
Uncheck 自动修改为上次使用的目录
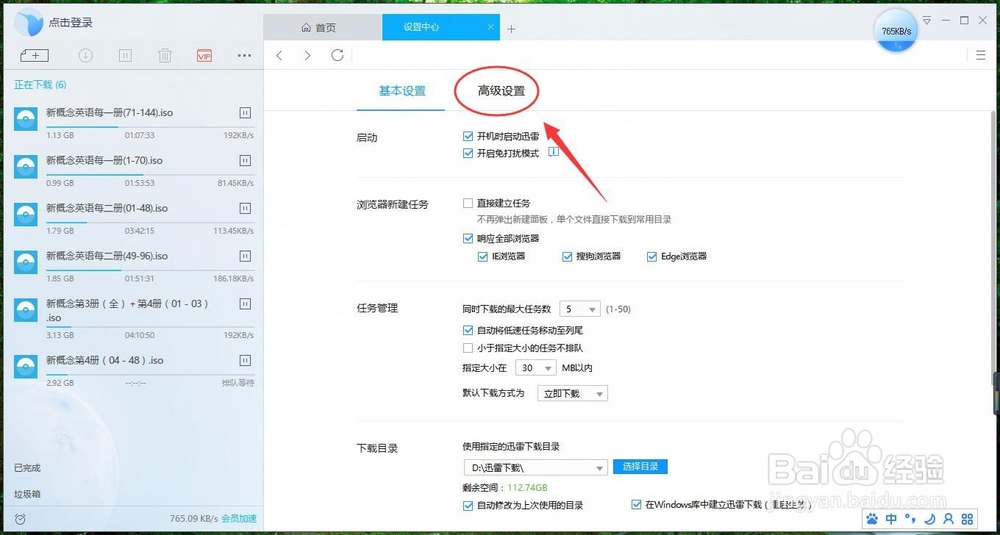pyautogui.click(x=467, y=505)
